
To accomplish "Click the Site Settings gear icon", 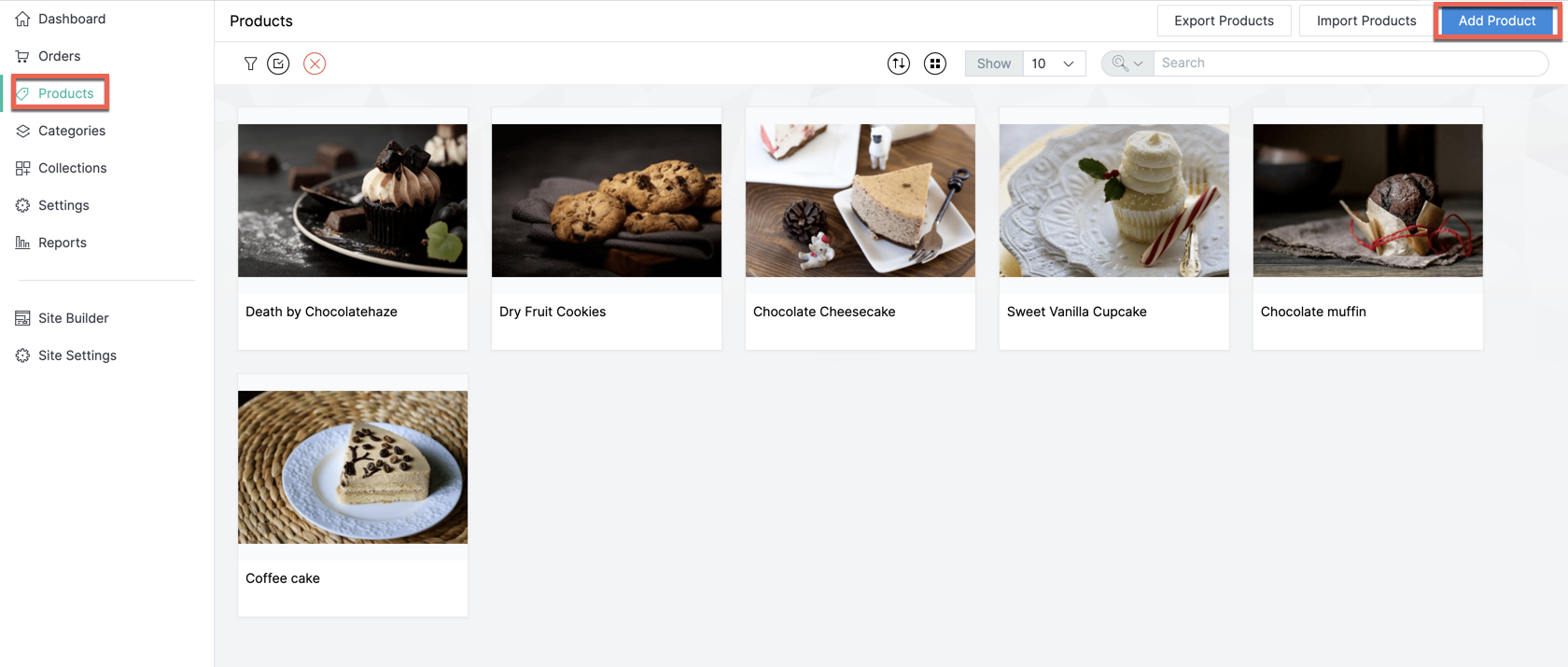I will pos(22,355).
